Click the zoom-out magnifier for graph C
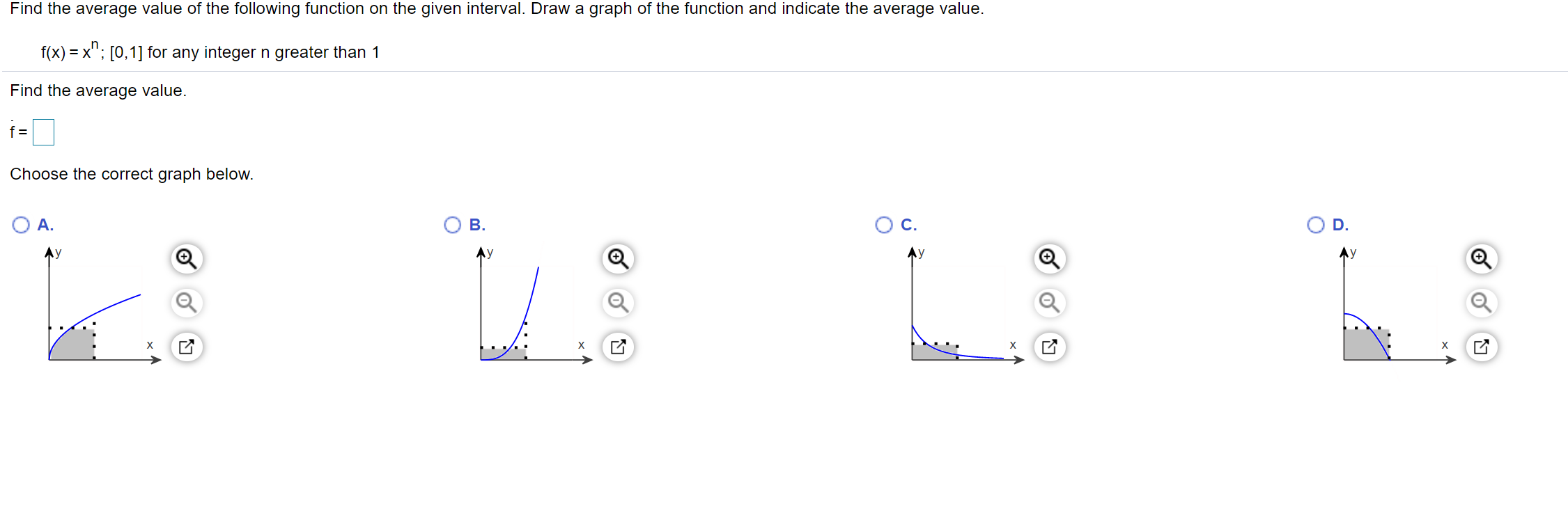 click(1048, 303)
